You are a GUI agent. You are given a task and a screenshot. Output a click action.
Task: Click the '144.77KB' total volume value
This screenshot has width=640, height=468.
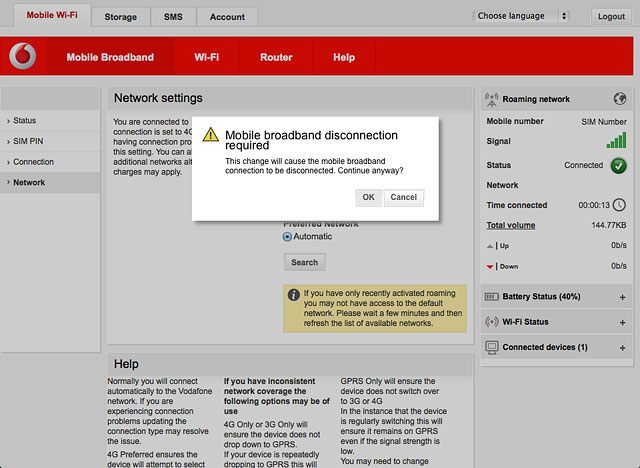click(x=609, y=225)
